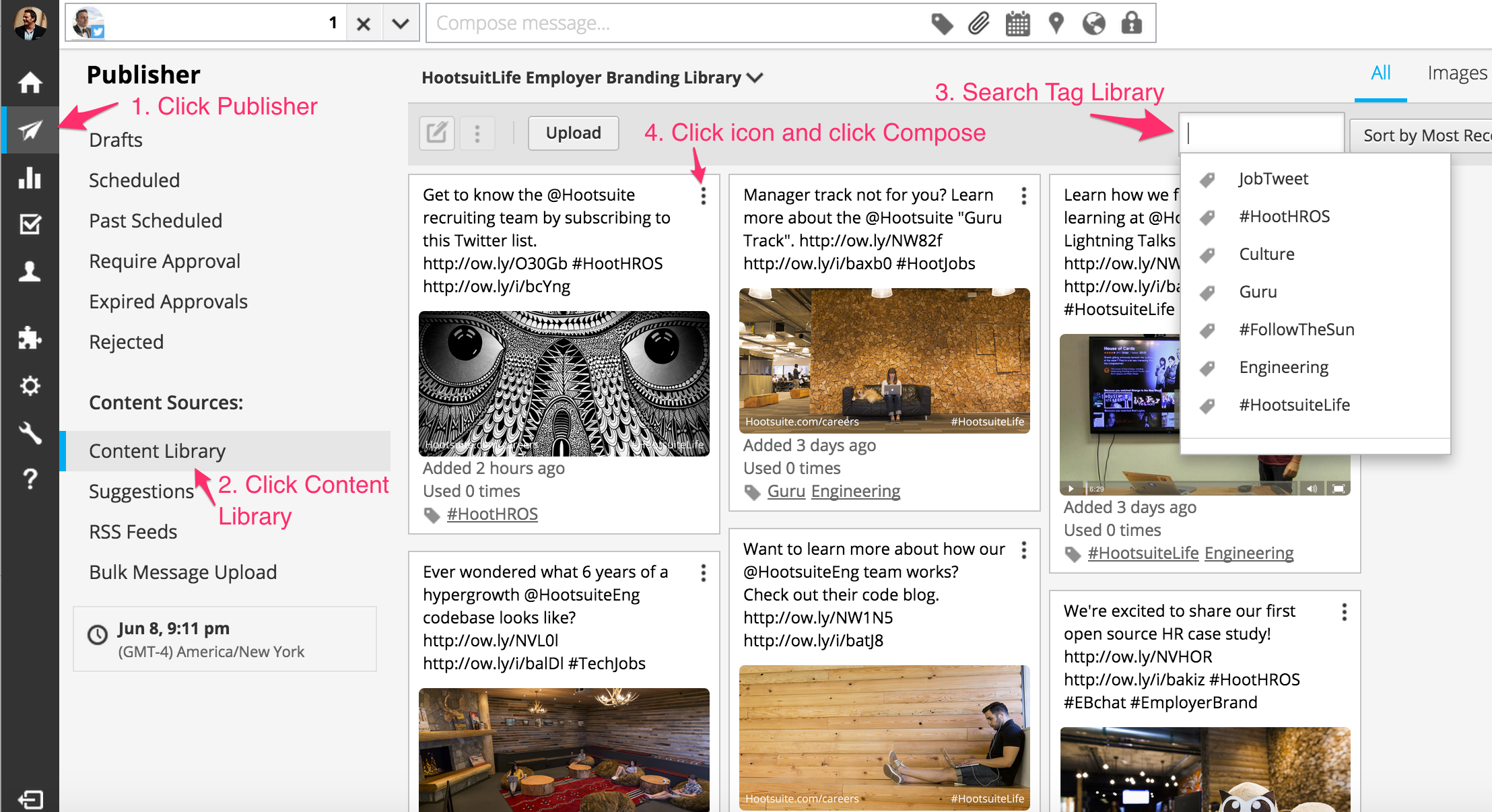
Task: Click the compose edit icon in library toolbar
Action: coord(437,133)
